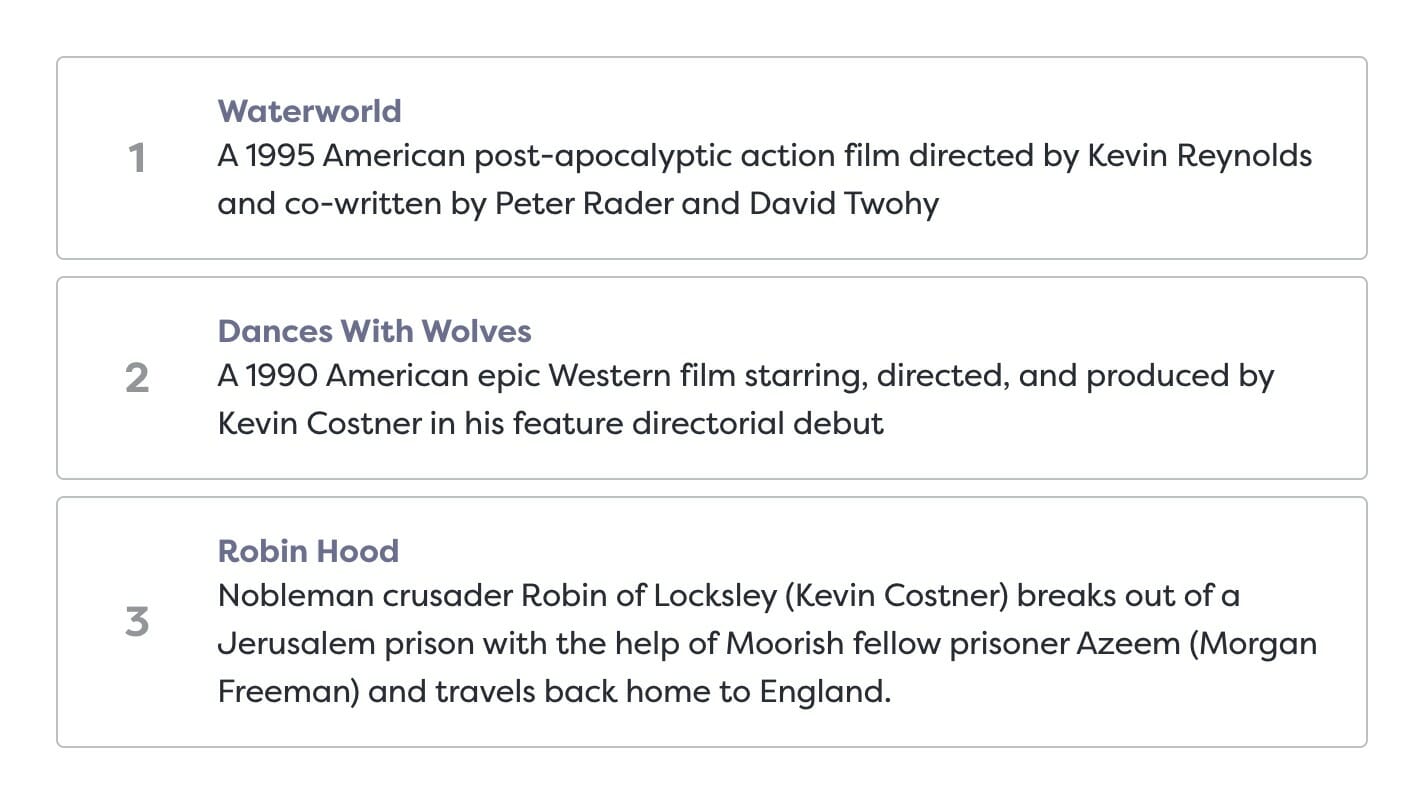Select rank number 2 beside Dances With Wolves
The width and height of the screenshot is (1416, 800).
[x=137, y=378]
